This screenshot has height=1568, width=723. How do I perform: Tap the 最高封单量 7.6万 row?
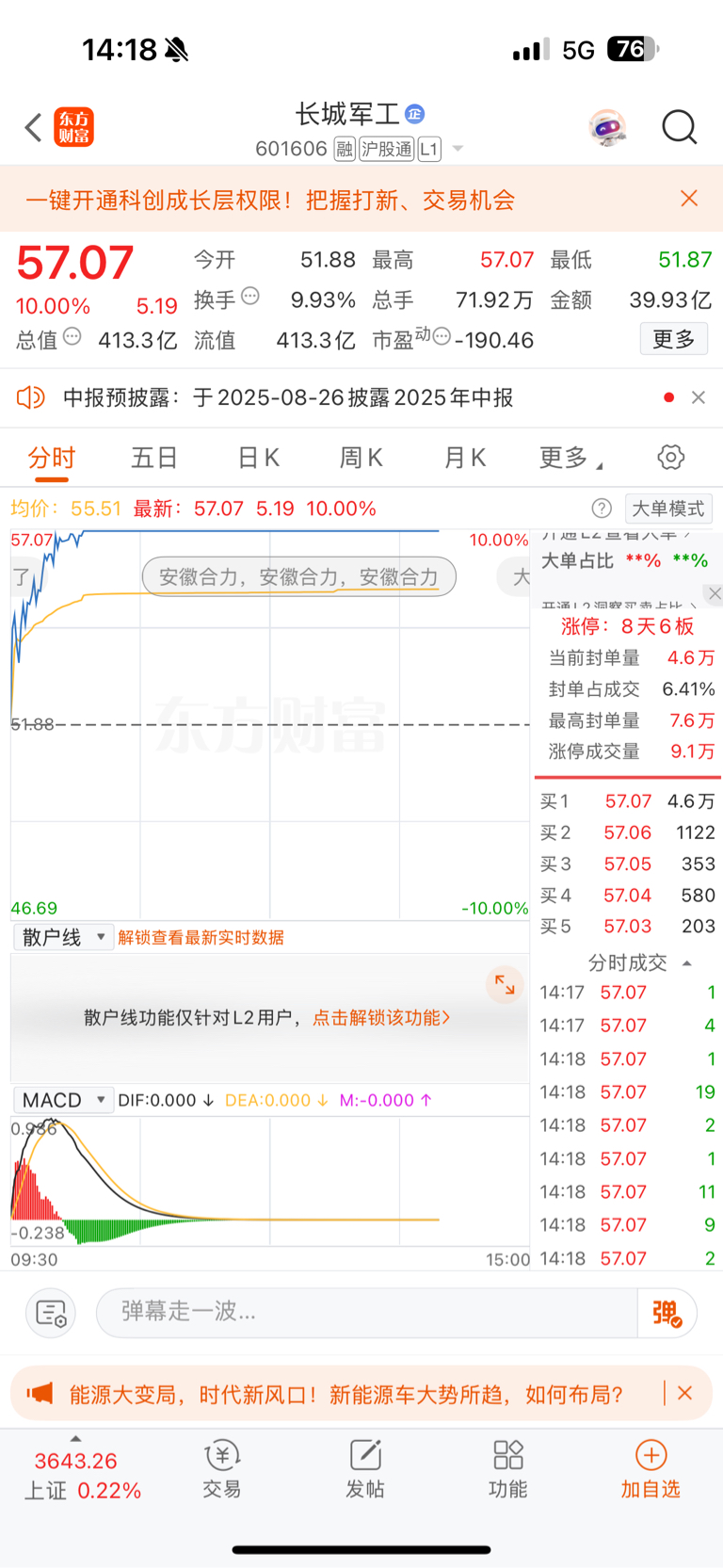click(x=632, y=720)
